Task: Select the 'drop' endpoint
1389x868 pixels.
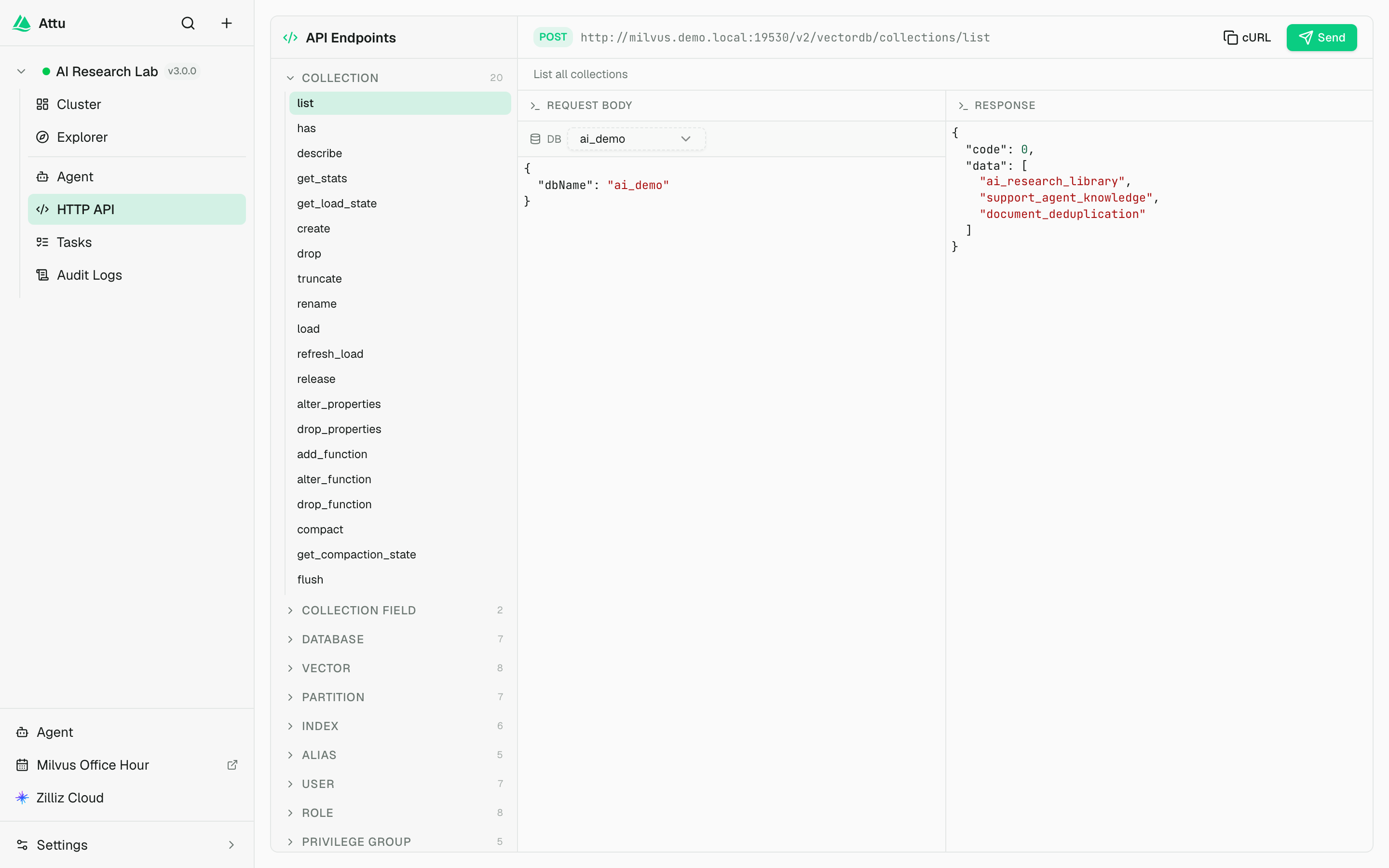Action: 400,253
